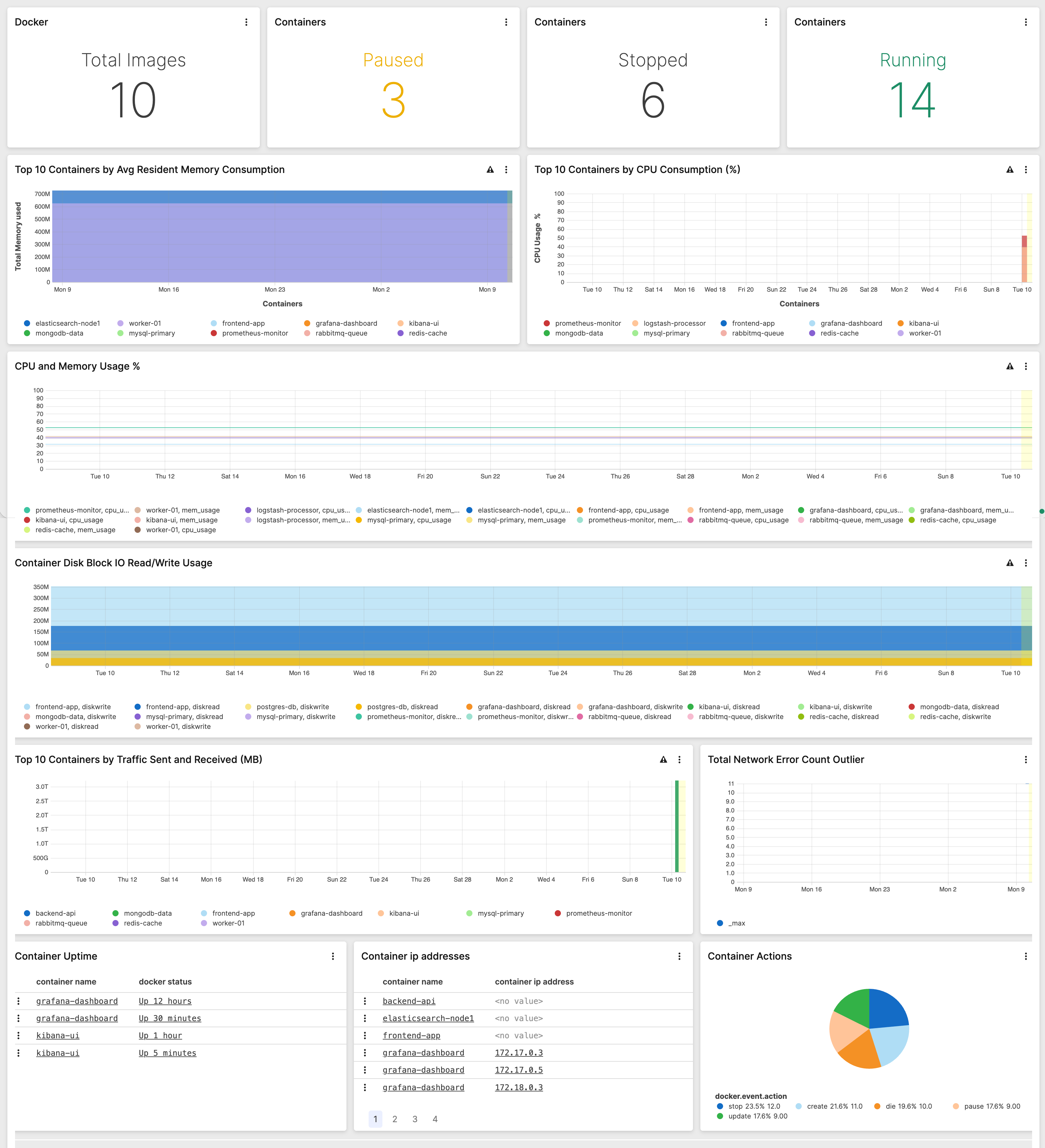
Task: Open the Container ip addresses panel menu
Action: click(x=679, y=957)
